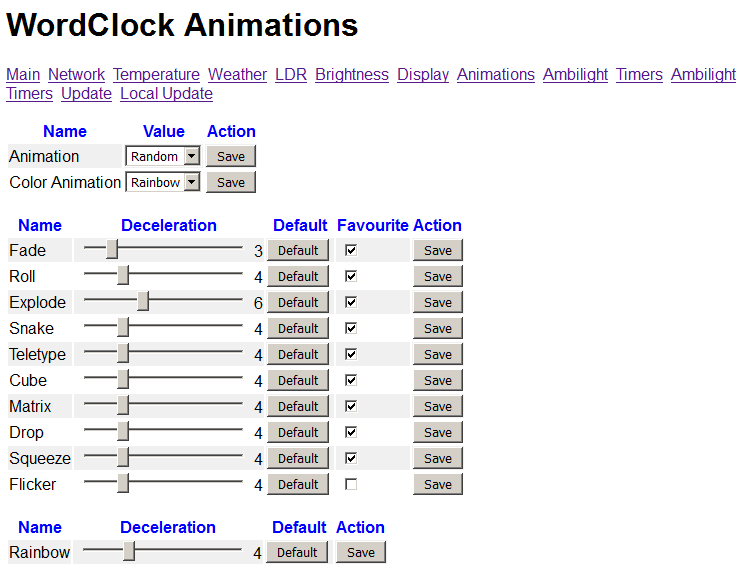Open the Temperature navigation link
Screen dimensions: 749x578
pos(156,75)
